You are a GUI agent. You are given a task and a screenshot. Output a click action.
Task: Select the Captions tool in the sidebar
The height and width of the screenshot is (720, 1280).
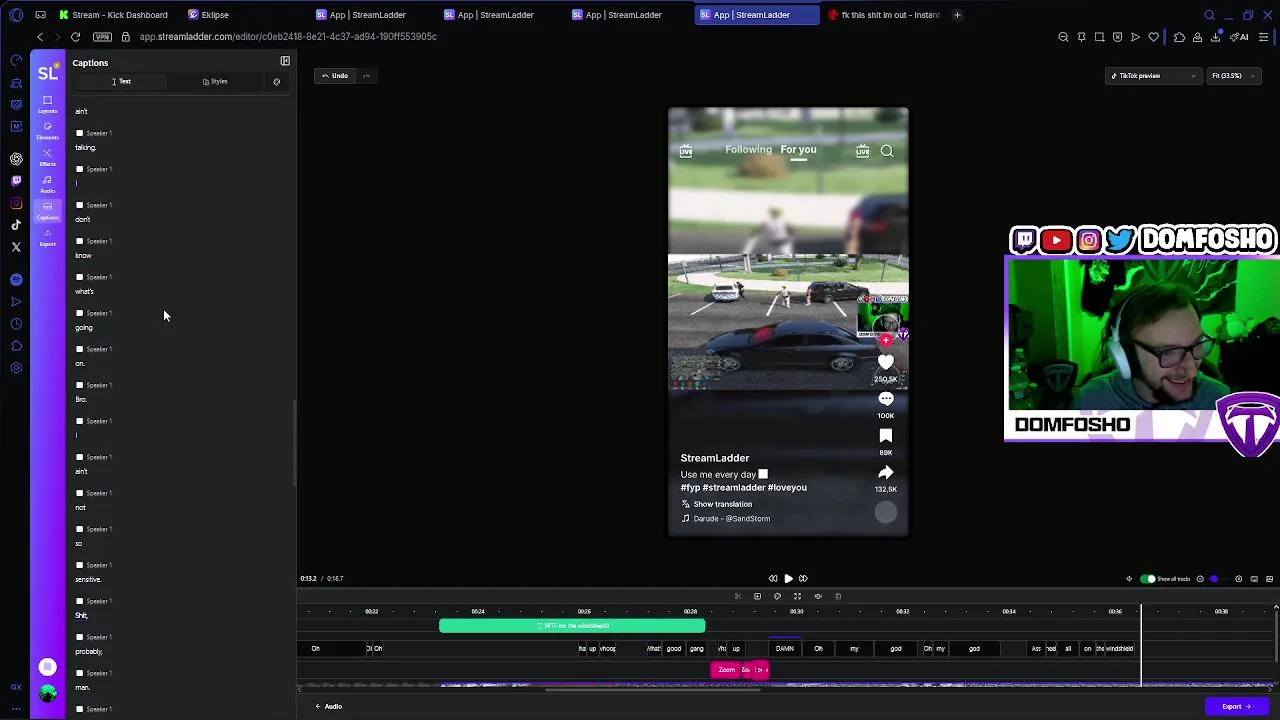tap(47, 210)
